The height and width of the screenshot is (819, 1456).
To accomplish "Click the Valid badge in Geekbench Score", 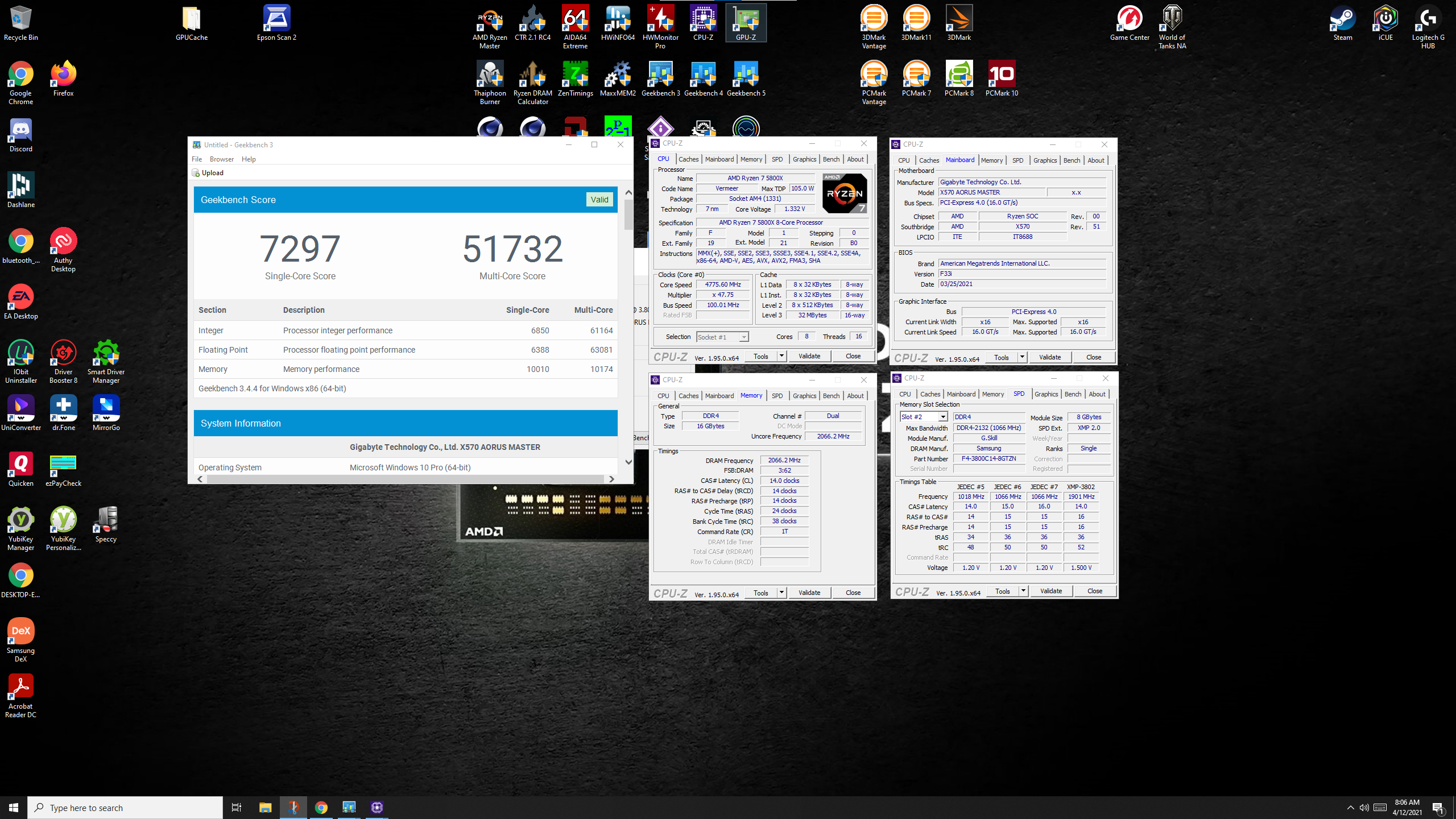I will (599, 200).
